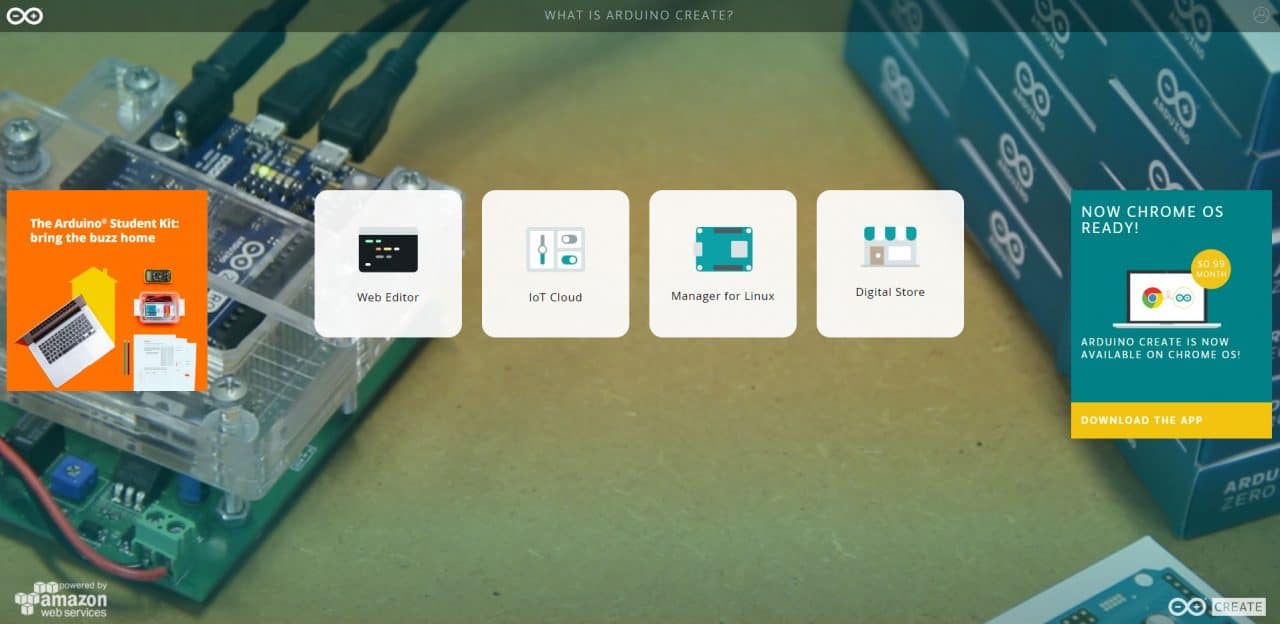1280x624 pixels.
Task: Click the Arduino Create logo bottom-right
Action: coord(1217,606)
